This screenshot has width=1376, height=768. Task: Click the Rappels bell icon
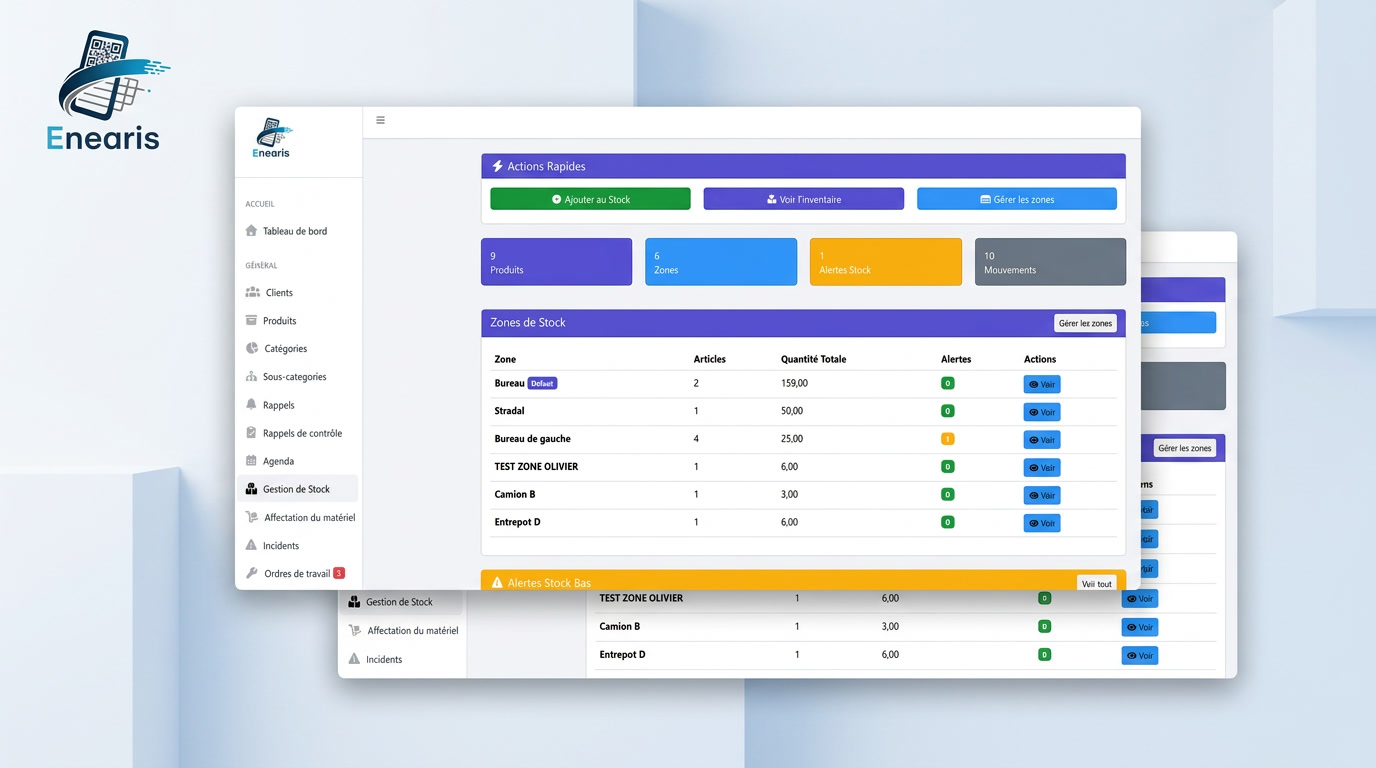pyautogui.click(x=252, y=405)
